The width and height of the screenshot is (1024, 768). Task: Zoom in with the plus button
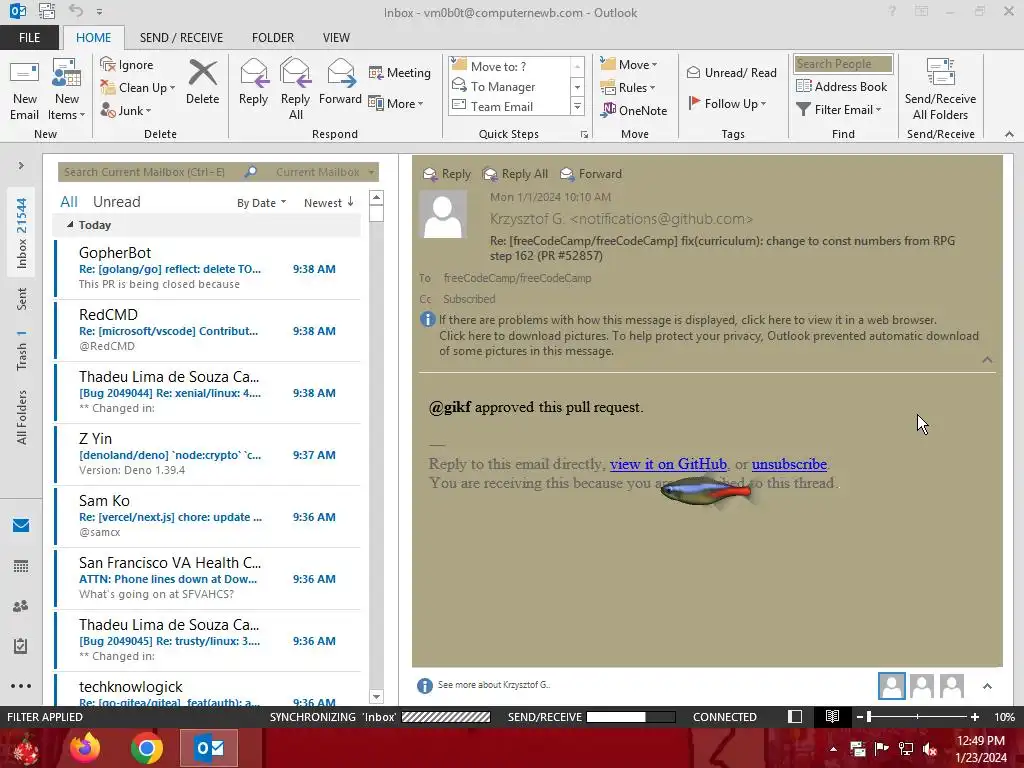(x=975, y=717)
